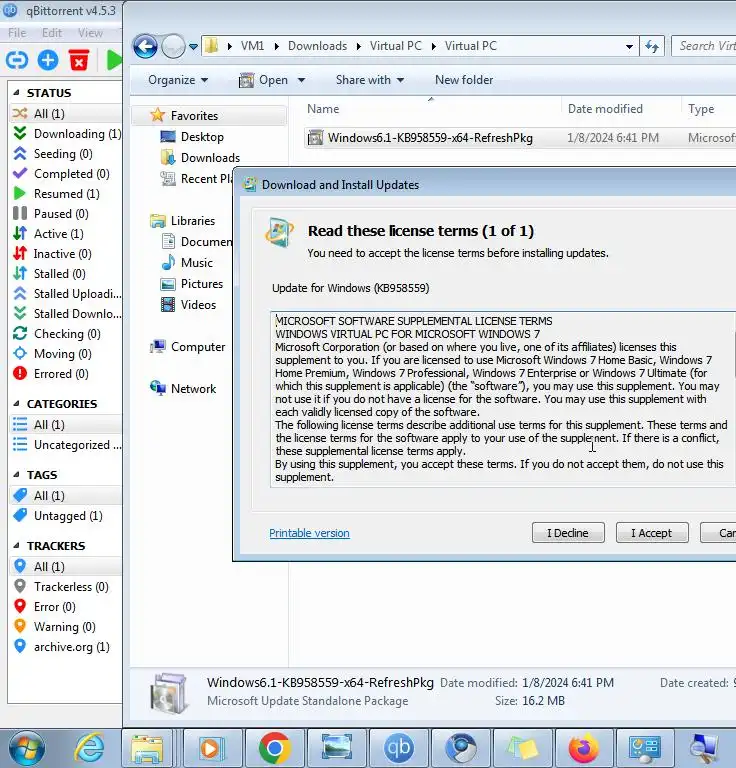
Task: Open Firefox from taskbar
Action: [584, 748]
